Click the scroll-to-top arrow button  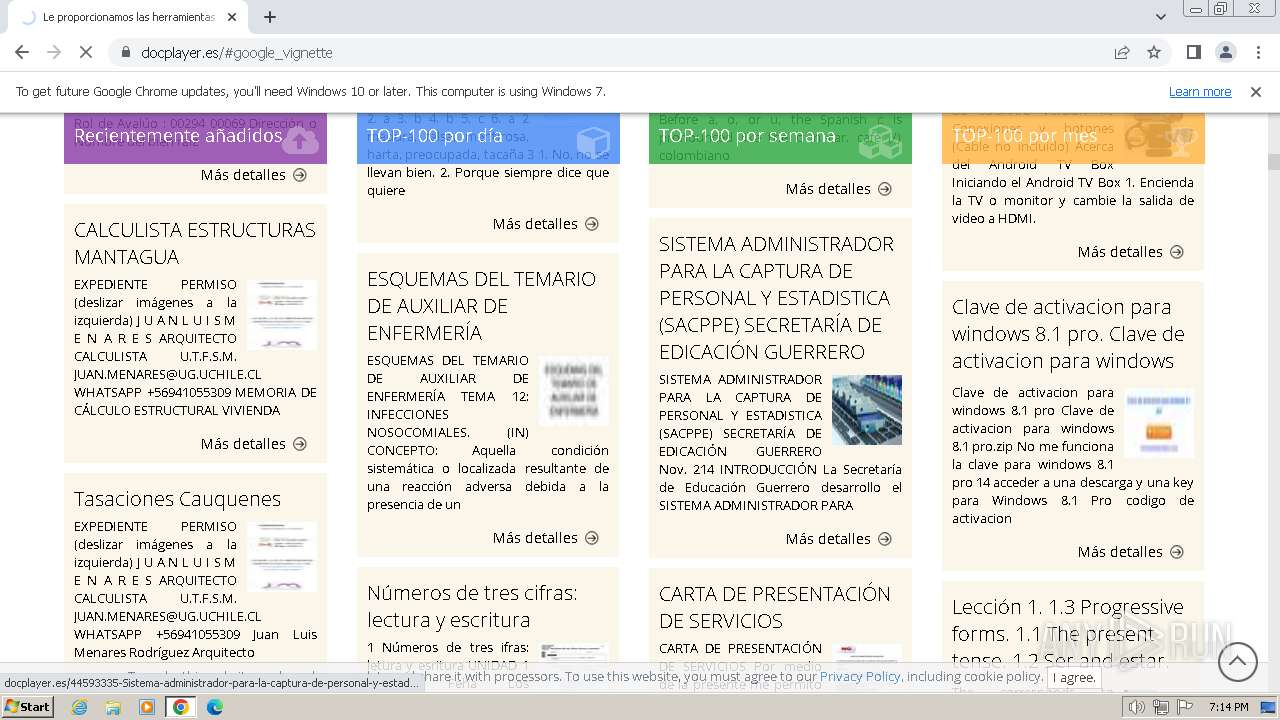point(1238,661)
